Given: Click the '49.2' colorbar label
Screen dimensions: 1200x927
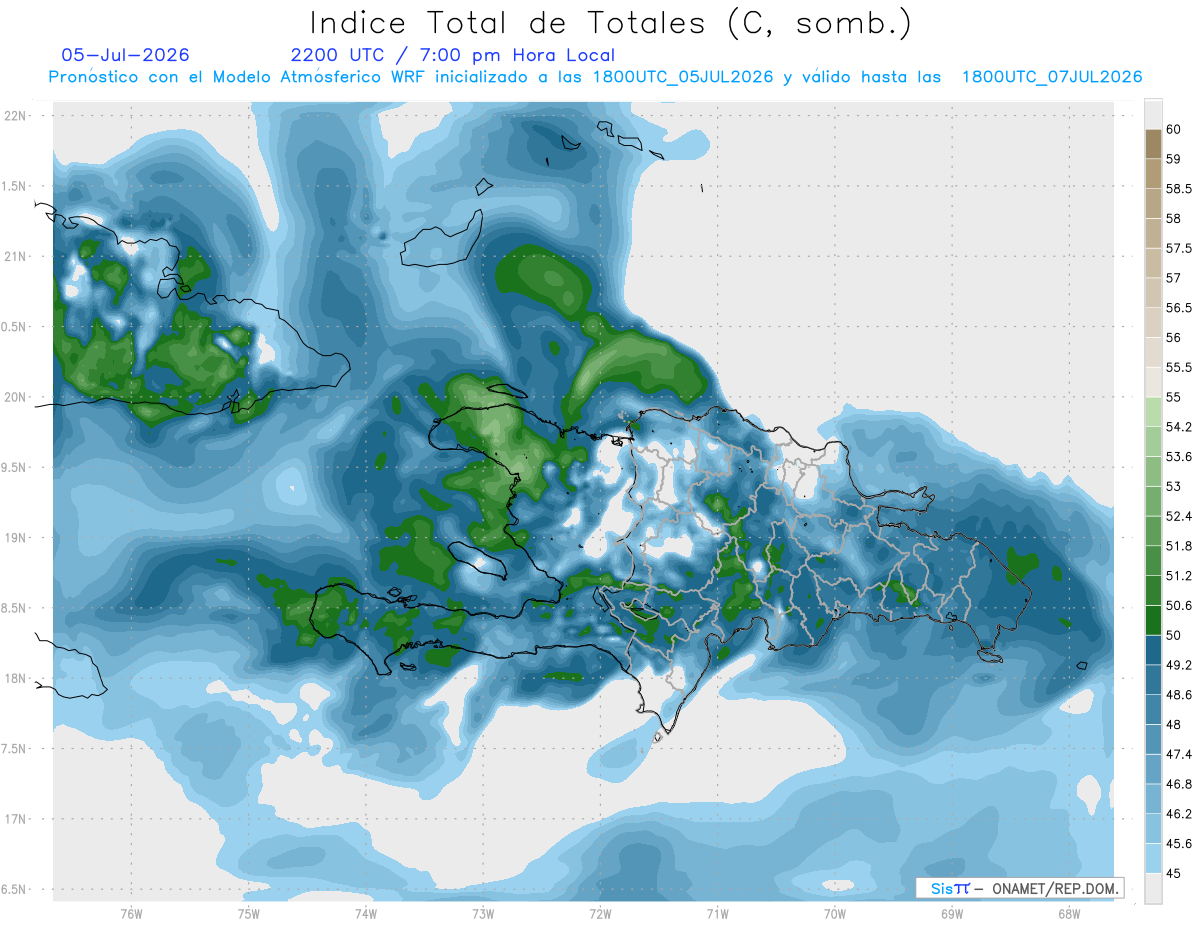Looking at the screenshot, I should (x=1179, y=665).
